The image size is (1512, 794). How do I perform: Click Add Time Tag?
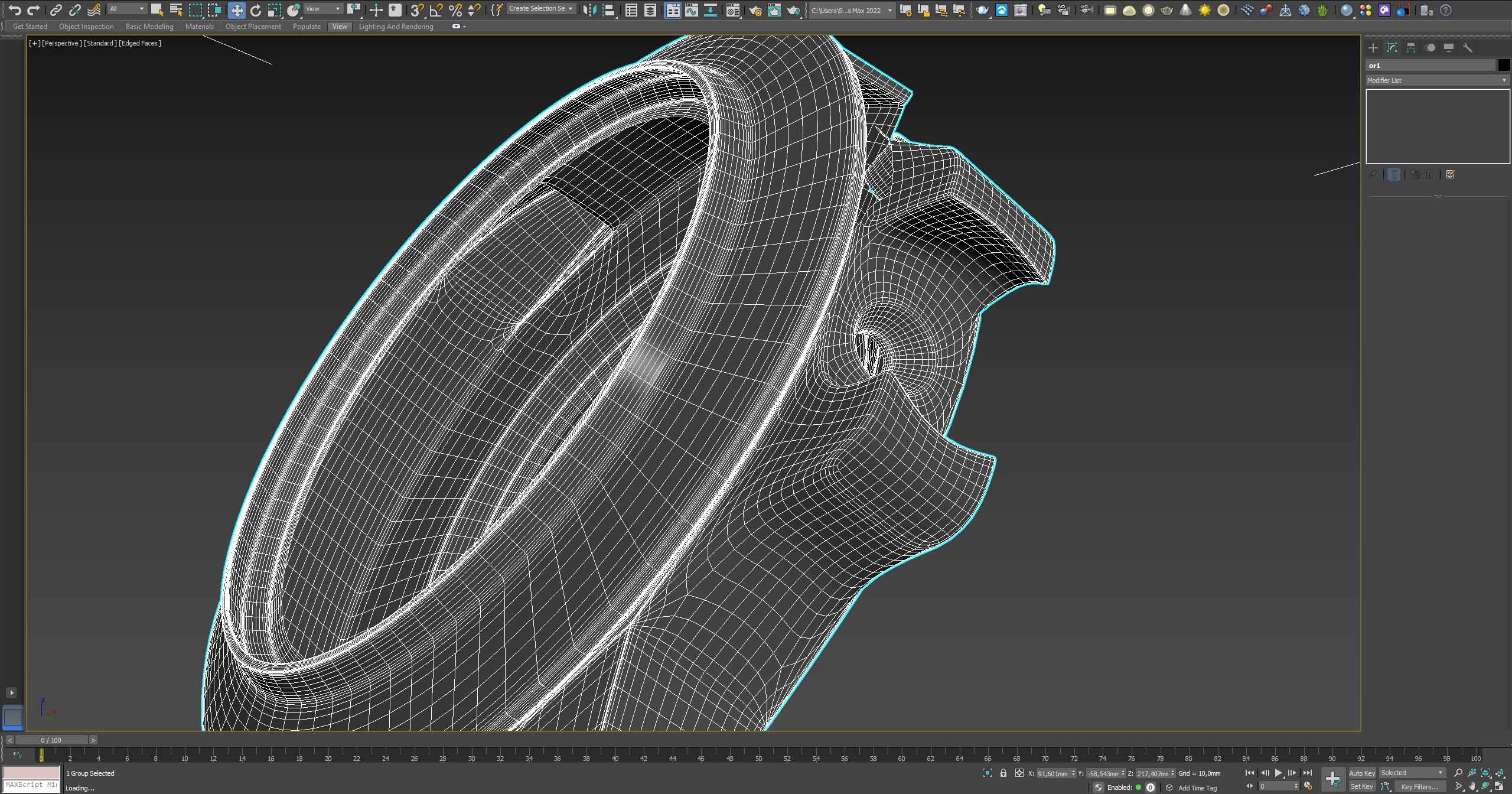click(1197, 788)
